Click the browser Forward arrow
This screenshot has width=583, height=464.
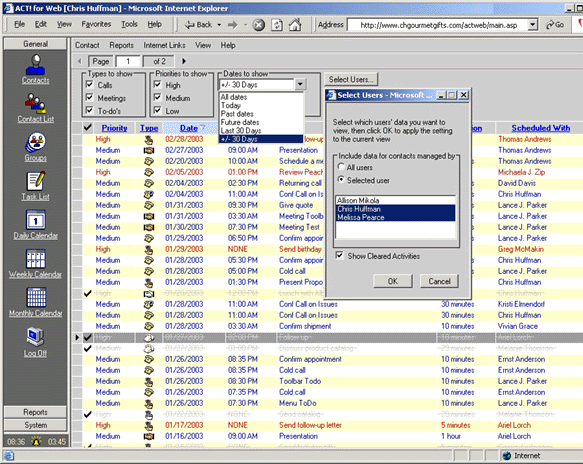point(233,25)
